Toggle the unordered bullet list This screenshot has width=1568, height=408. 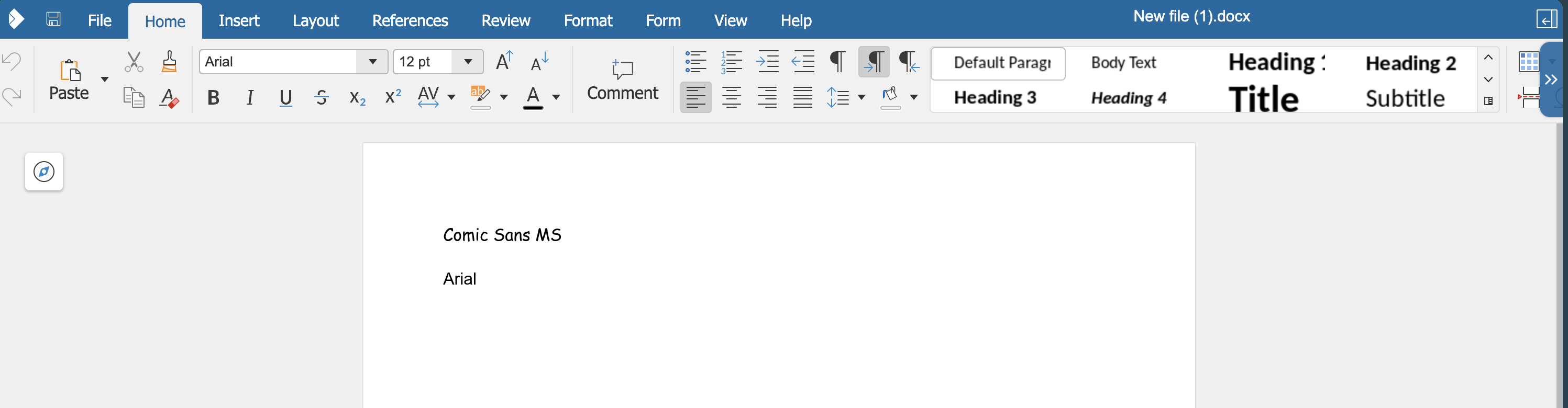pyautogui.click(x=695, y=61)
